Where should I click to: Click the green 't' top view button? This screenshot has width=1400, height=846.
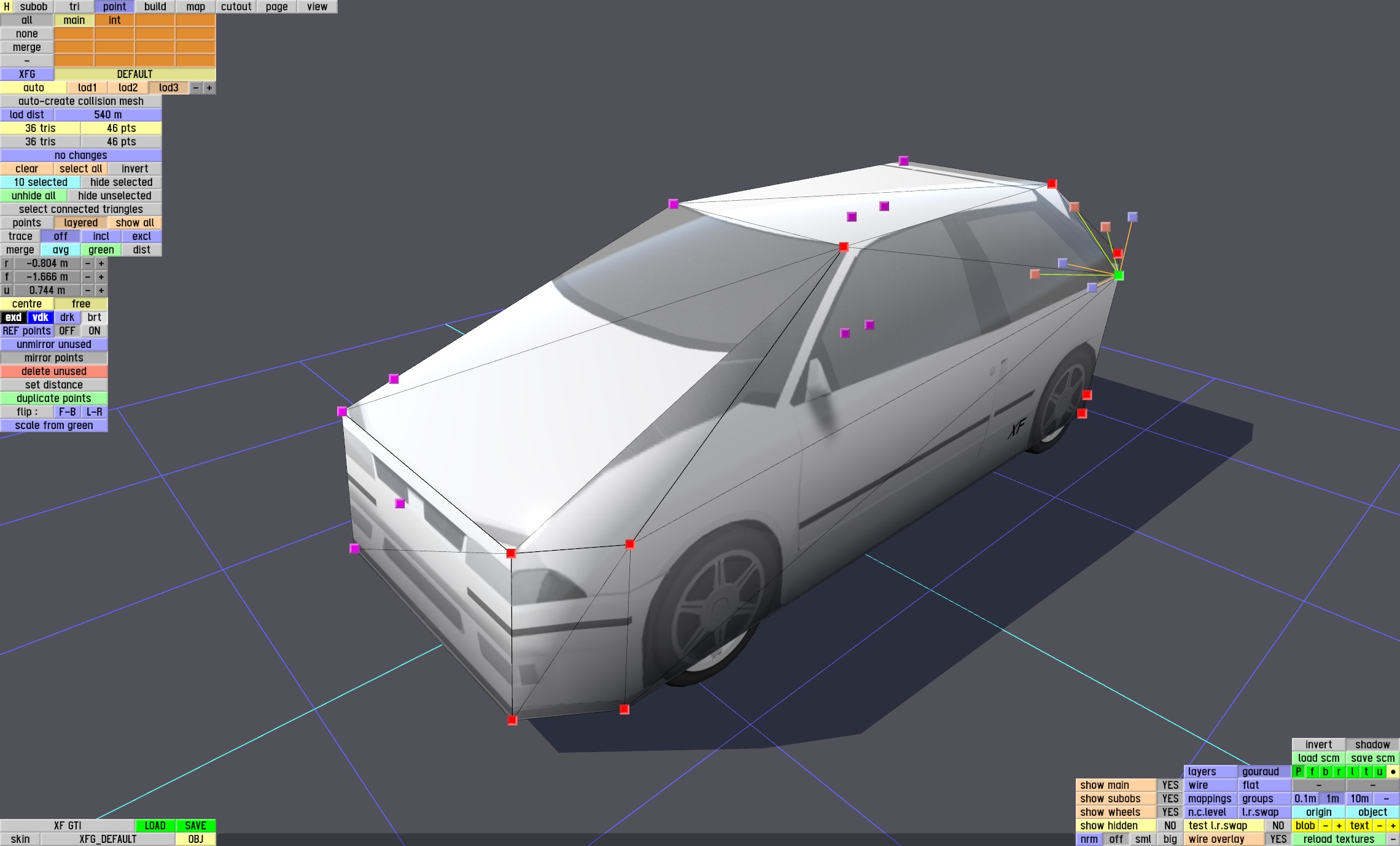(1366, 772)
